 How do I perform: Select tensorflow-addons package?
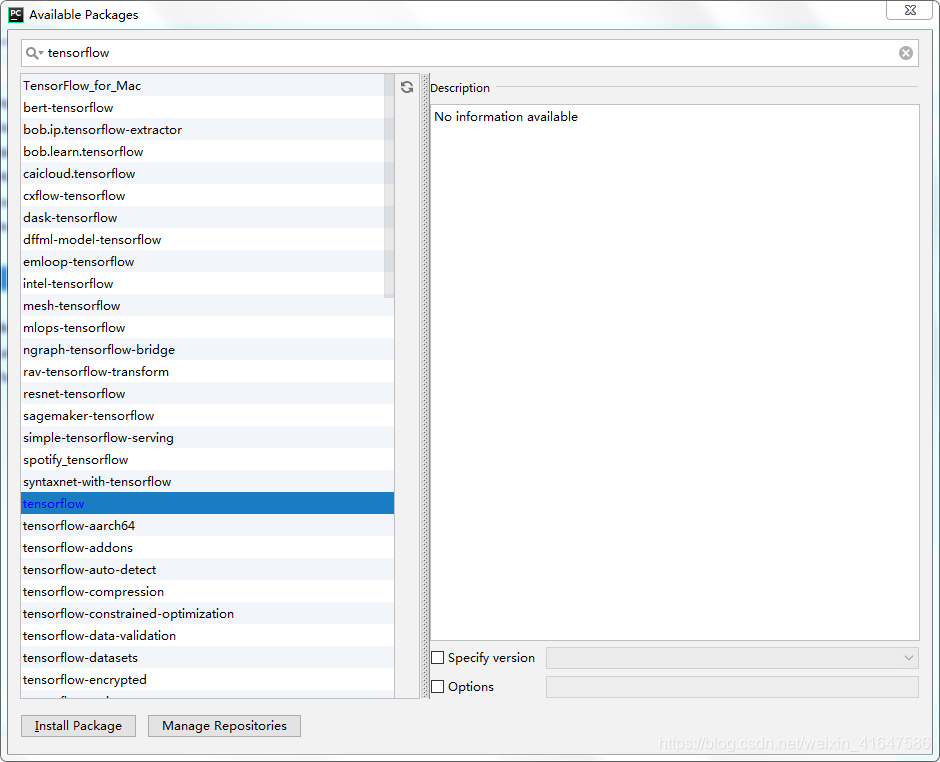tap(207, 547)
